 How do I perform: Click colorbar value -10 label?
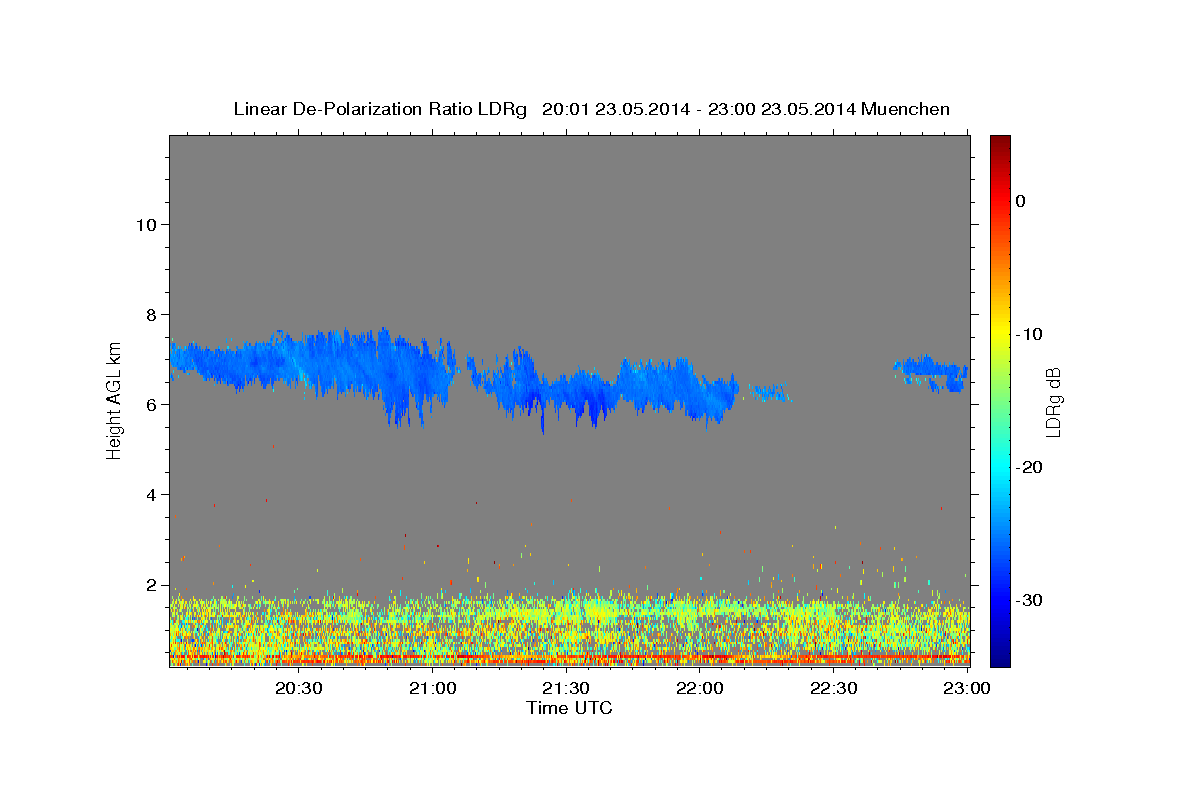[x=1028, y=334]
